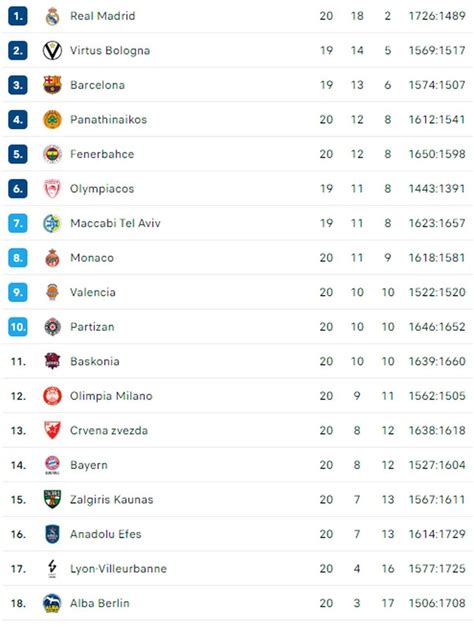Open the Barcelona club crest
Image resolution: width=474 pixels, height=627 pixels.
click(52, 85)
